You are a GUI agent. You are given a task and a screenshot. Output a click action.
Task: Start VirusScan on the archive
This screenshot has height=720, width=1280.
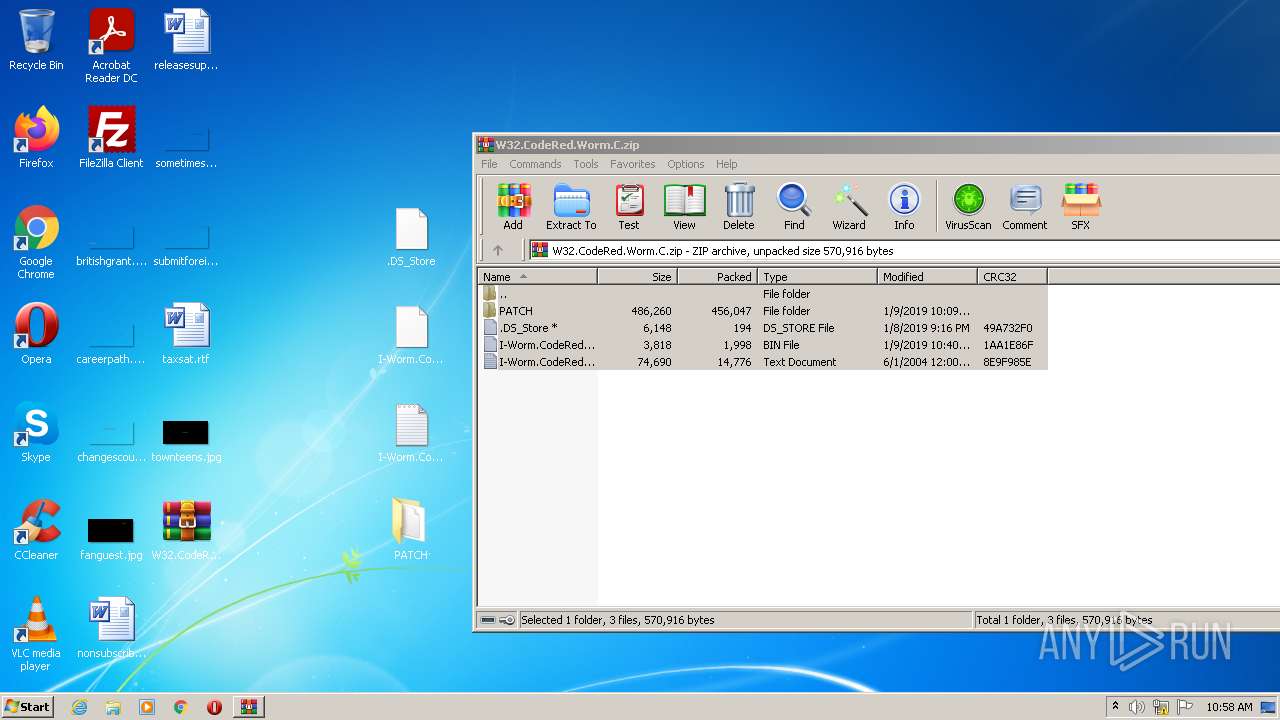coord(968,207)
